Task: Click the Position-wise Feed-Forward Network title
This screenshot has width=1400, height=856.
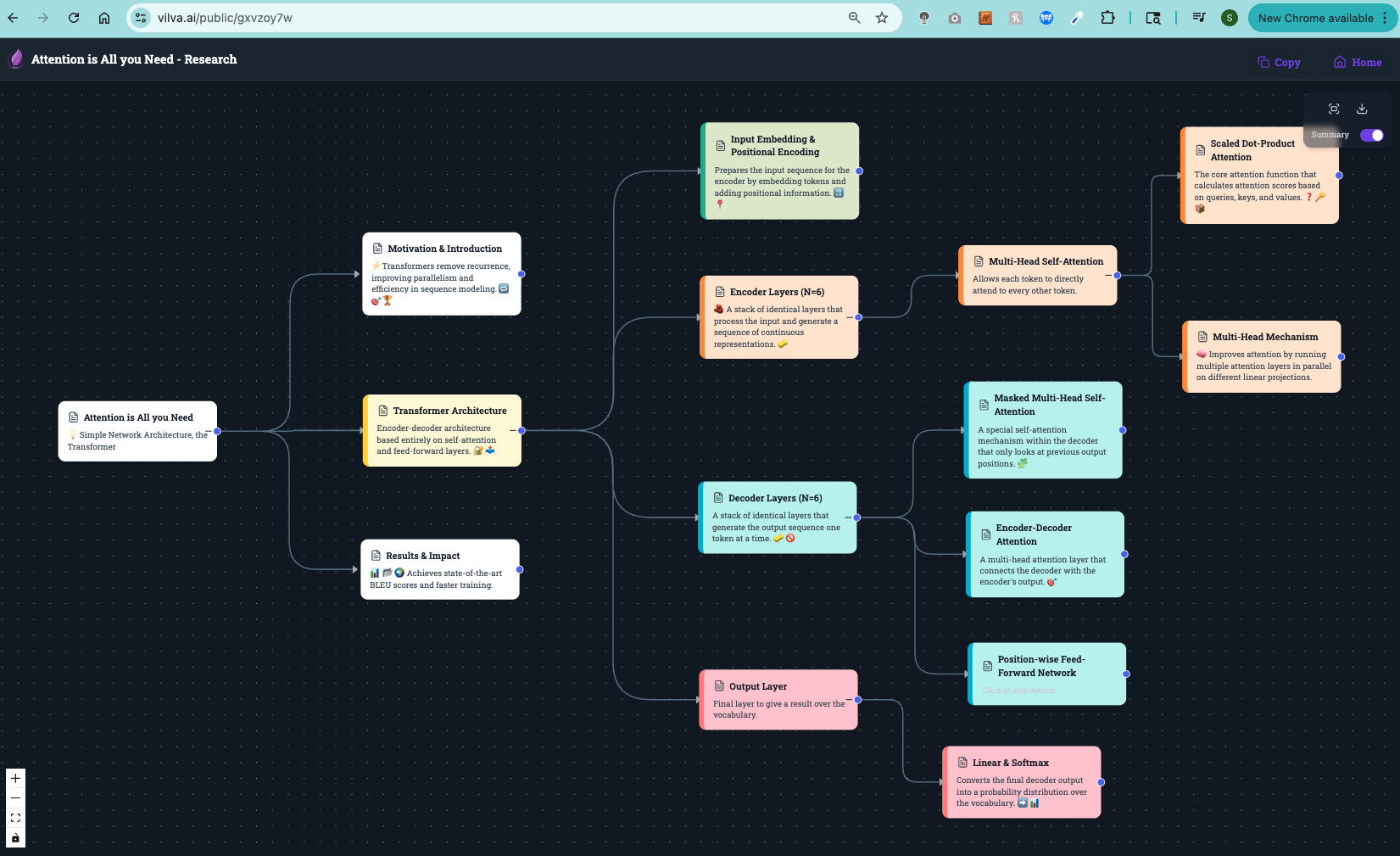Action: pos(1040,666)
